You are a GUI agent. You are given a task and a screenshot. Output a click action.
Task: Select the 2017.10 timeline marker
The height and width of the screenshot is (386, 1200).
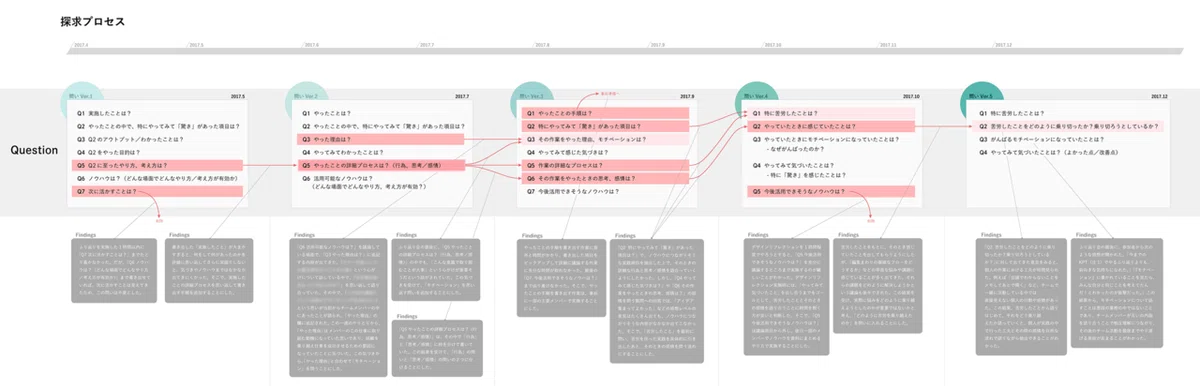pos(772,45)
